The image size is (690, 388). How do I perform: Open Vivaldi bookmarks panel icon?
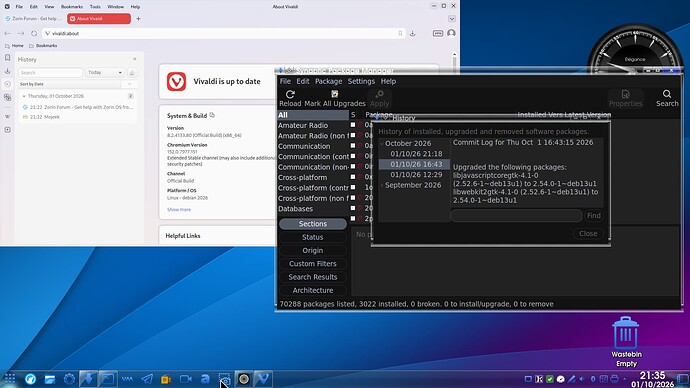click(7, 58)
